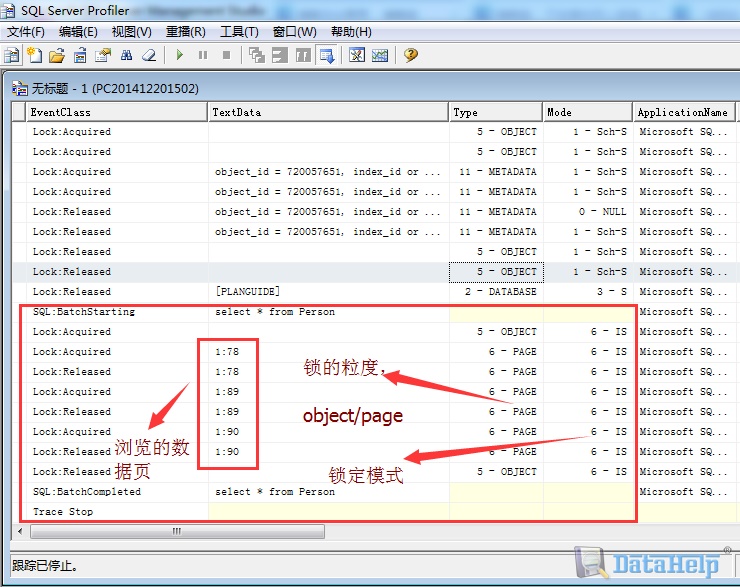Click the grayed horizontal-bars toolbar icon
Screen dimensions: 740x587
click(280, 55)
